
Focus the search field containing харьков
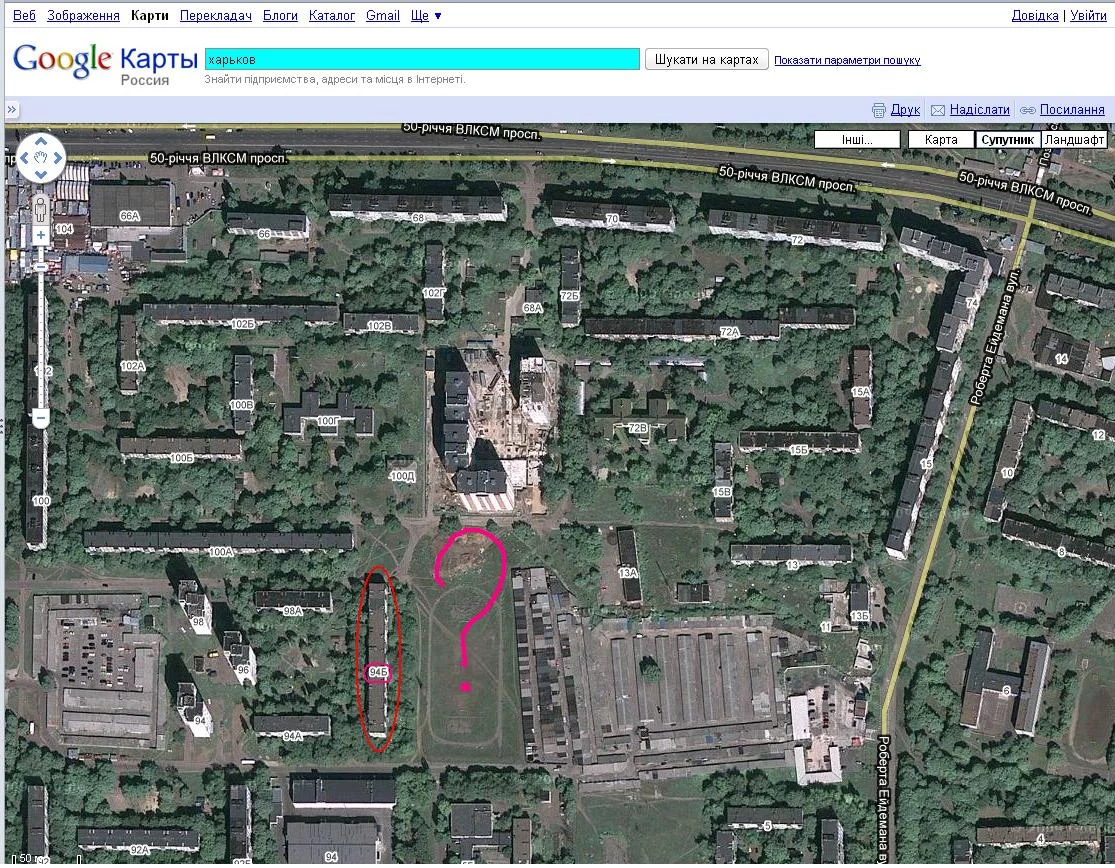coord(422,59)
